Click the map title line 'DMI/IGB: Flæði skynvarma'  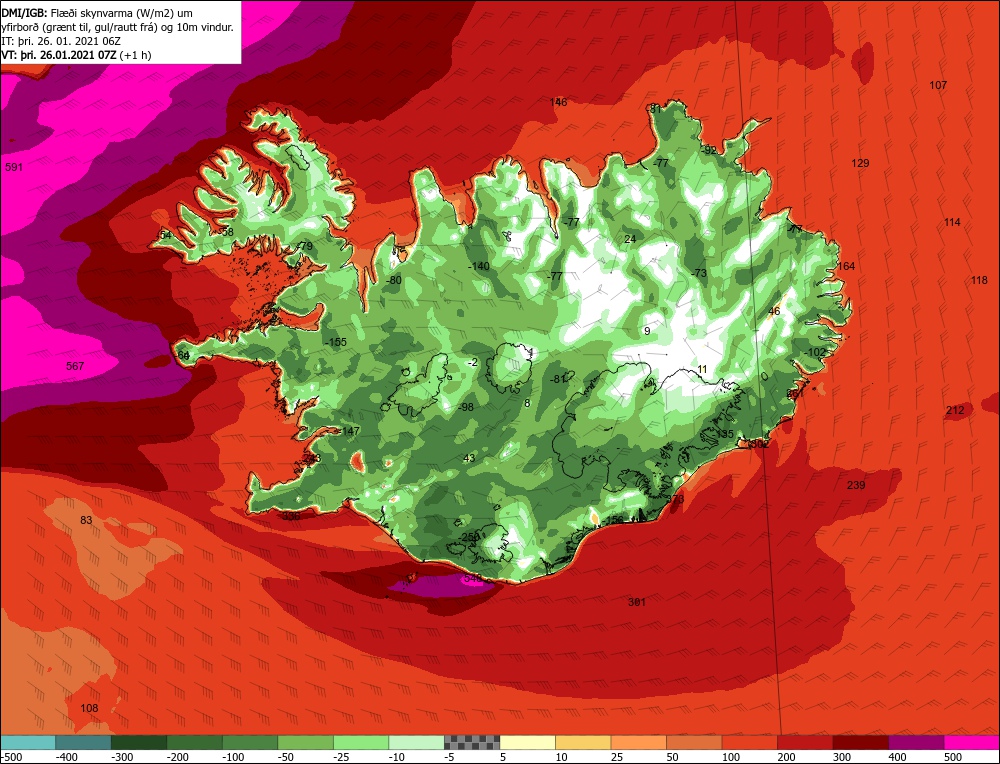pos(97,13)
